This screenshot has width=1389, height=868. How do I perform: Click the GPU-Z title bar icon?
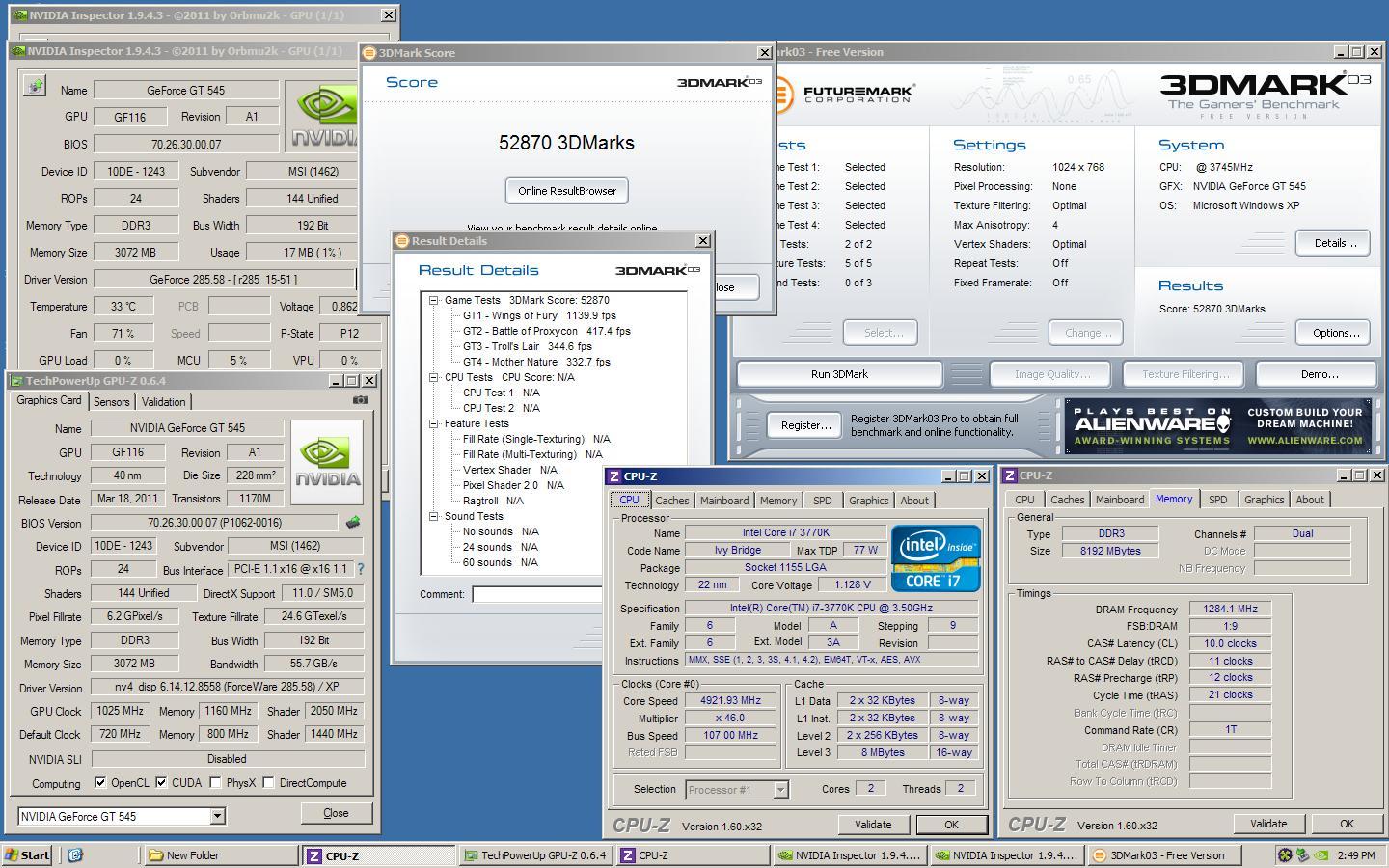pyautogui.click(x=16, y=381)
